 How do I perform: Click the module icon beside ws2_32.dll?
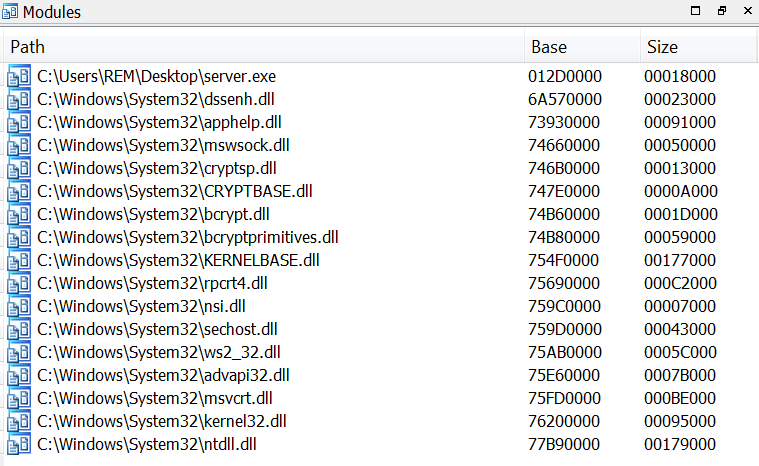19,352
